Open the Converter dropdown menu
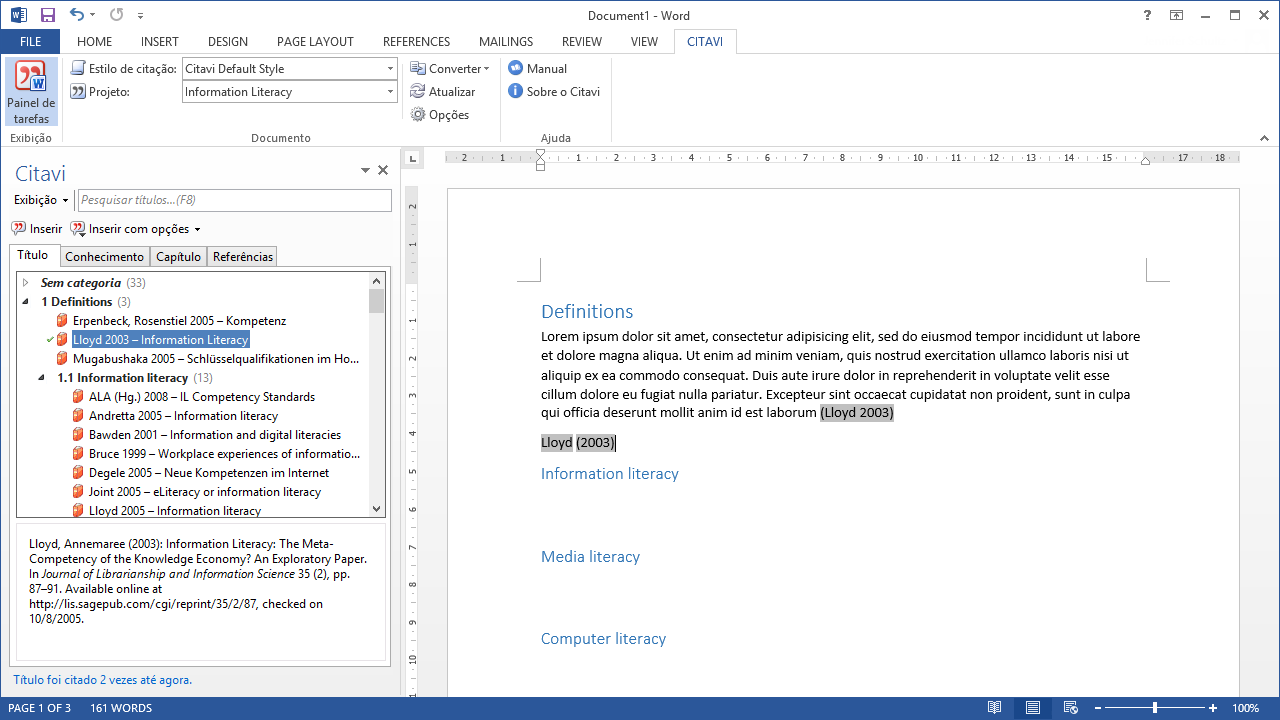 tap(450, 69)
